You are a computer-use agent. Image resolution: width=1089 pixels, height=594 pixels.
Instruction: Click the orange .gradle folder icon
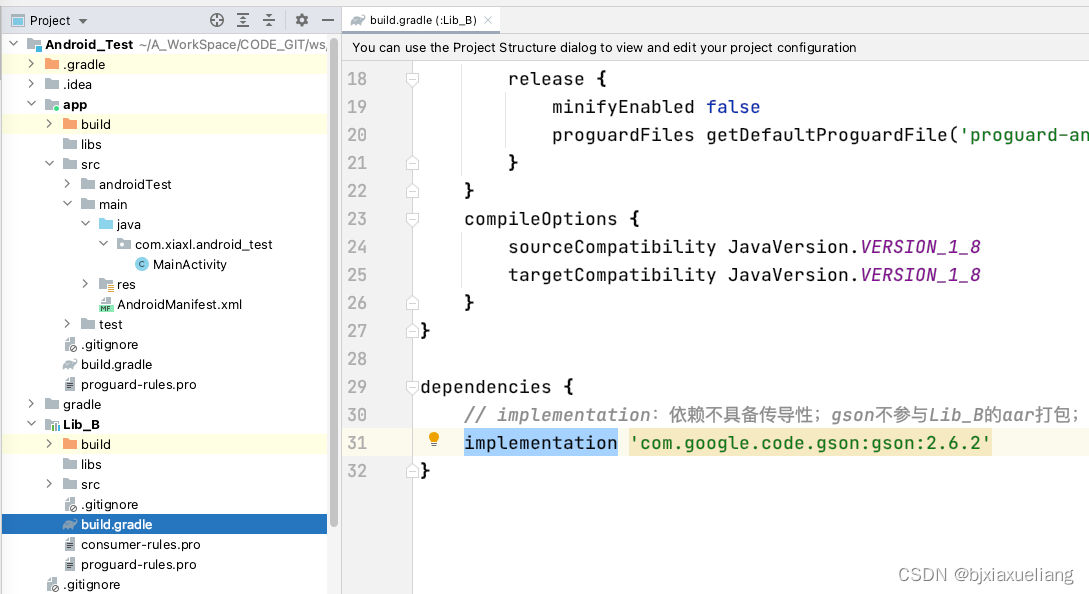[52, 64]
